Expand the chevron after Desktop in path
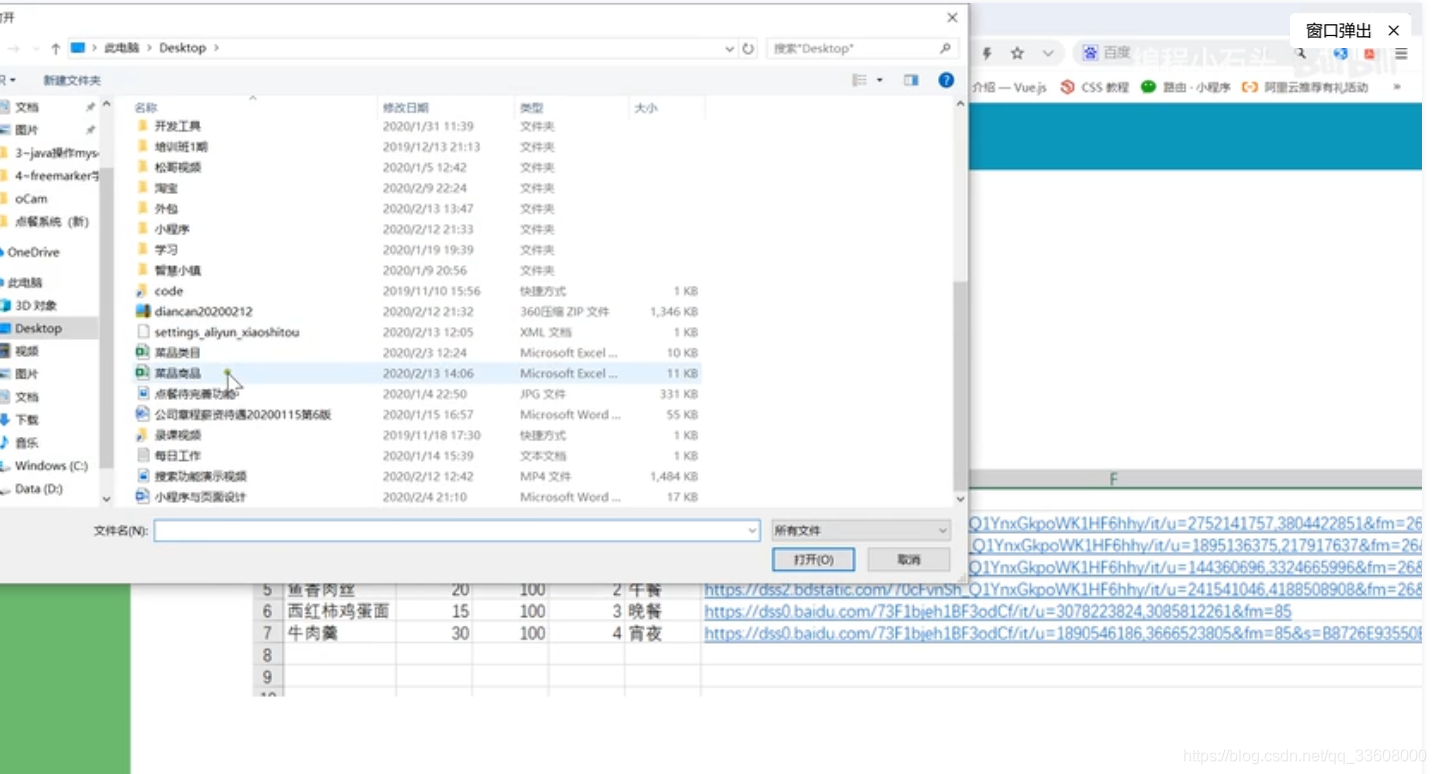 tap(216, 48)
